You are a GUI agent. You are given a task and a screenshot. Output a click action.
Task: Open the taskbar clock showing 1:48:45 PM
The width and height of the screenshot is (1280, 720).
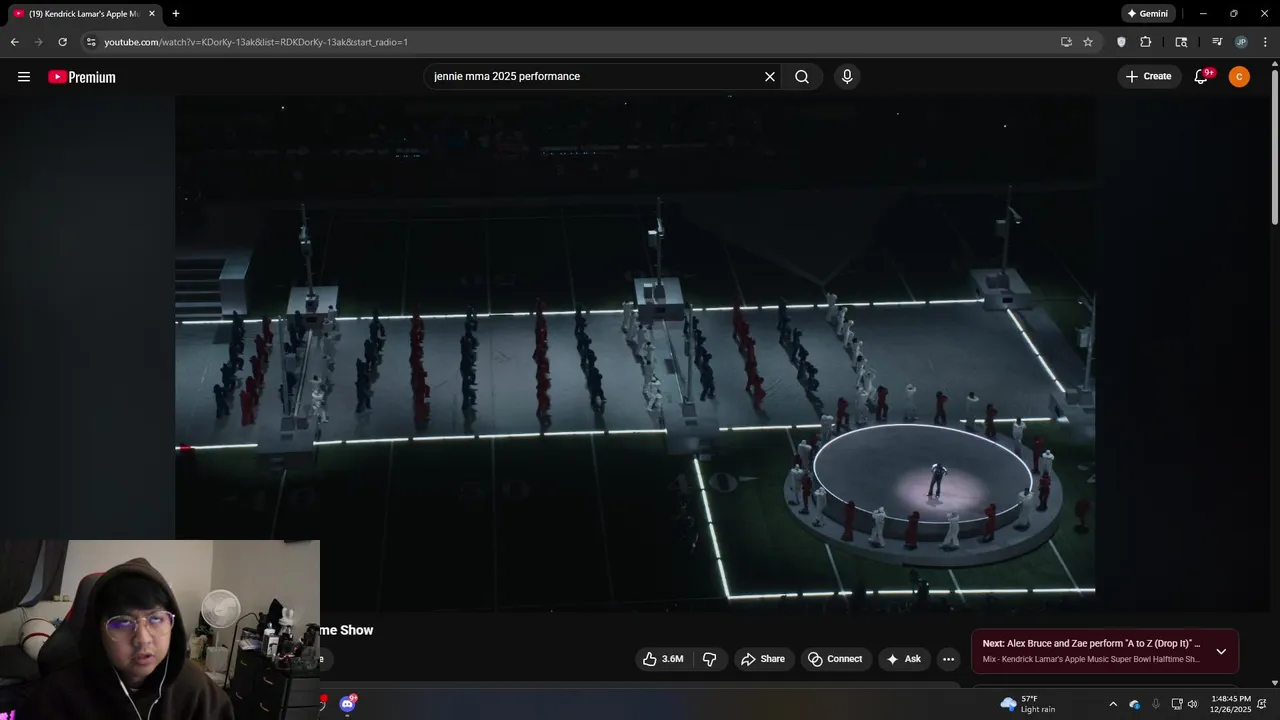[1230, 704]
